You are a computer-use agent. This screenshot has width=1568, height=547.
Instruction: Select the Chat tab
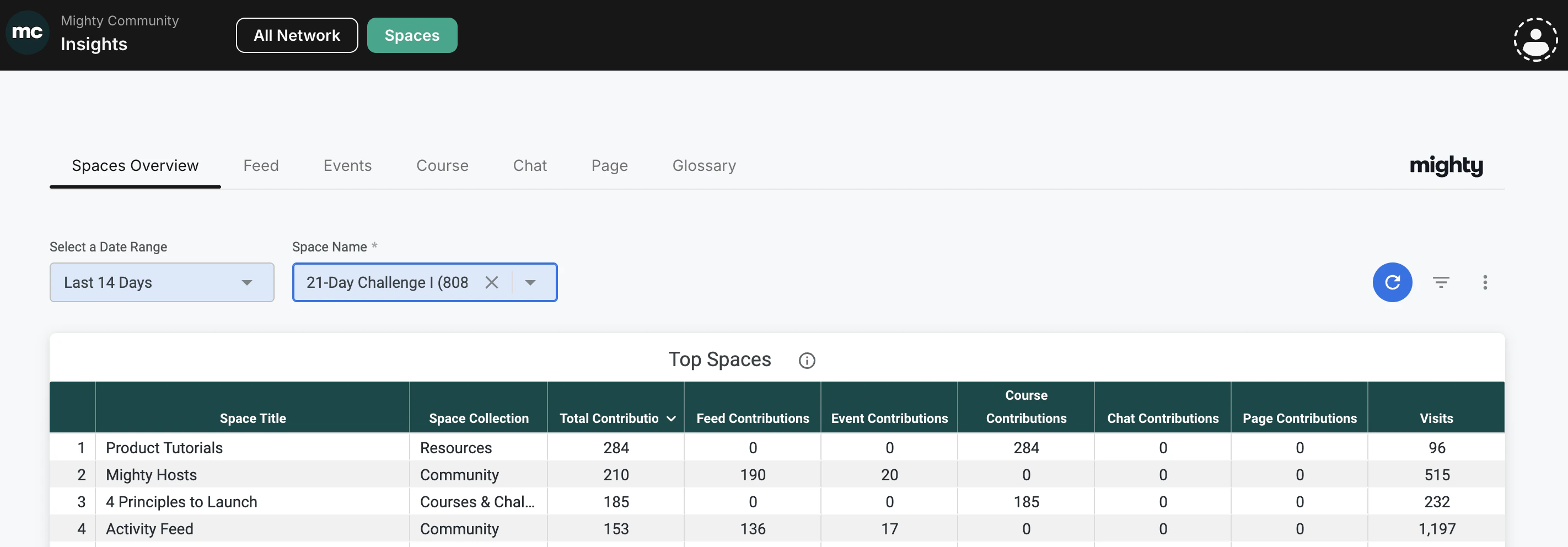pyautogui.click(x=530, y=165)
